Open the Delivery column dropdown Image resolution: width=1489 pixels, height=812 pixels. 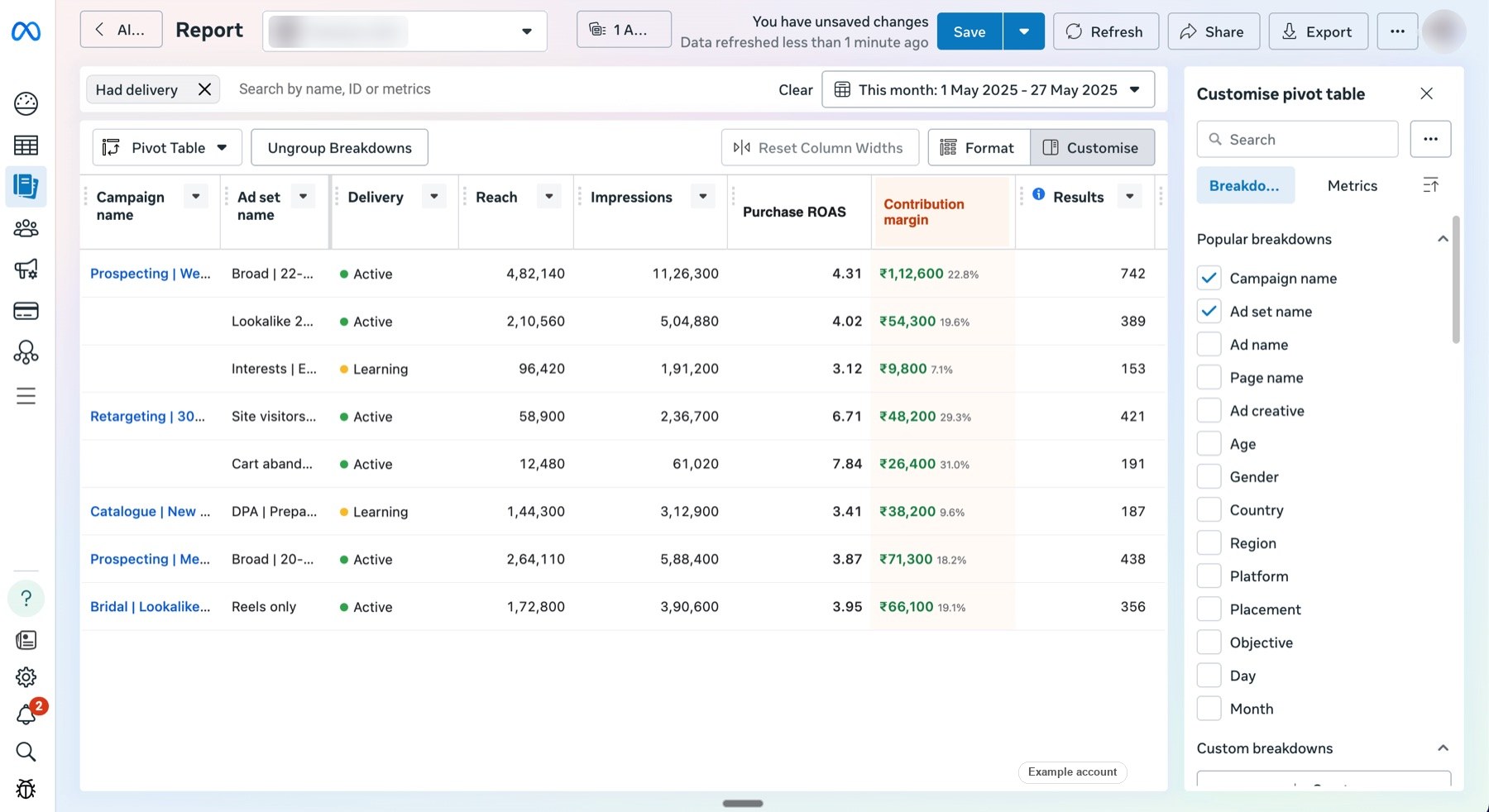tap(433, 196)
